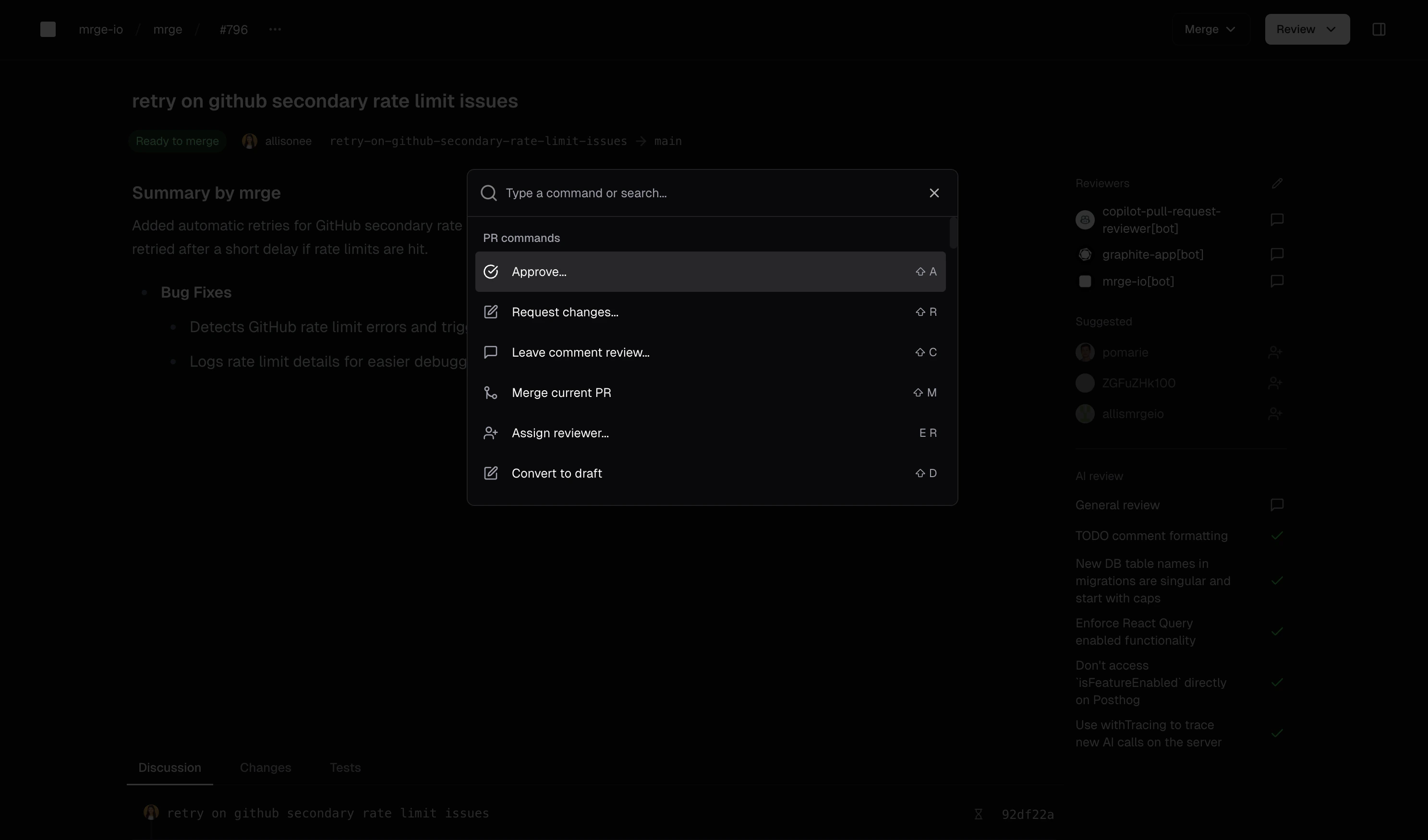Screen dimensions: 1428x840
Task: Open the Tests tab
Action: (345, 768)
